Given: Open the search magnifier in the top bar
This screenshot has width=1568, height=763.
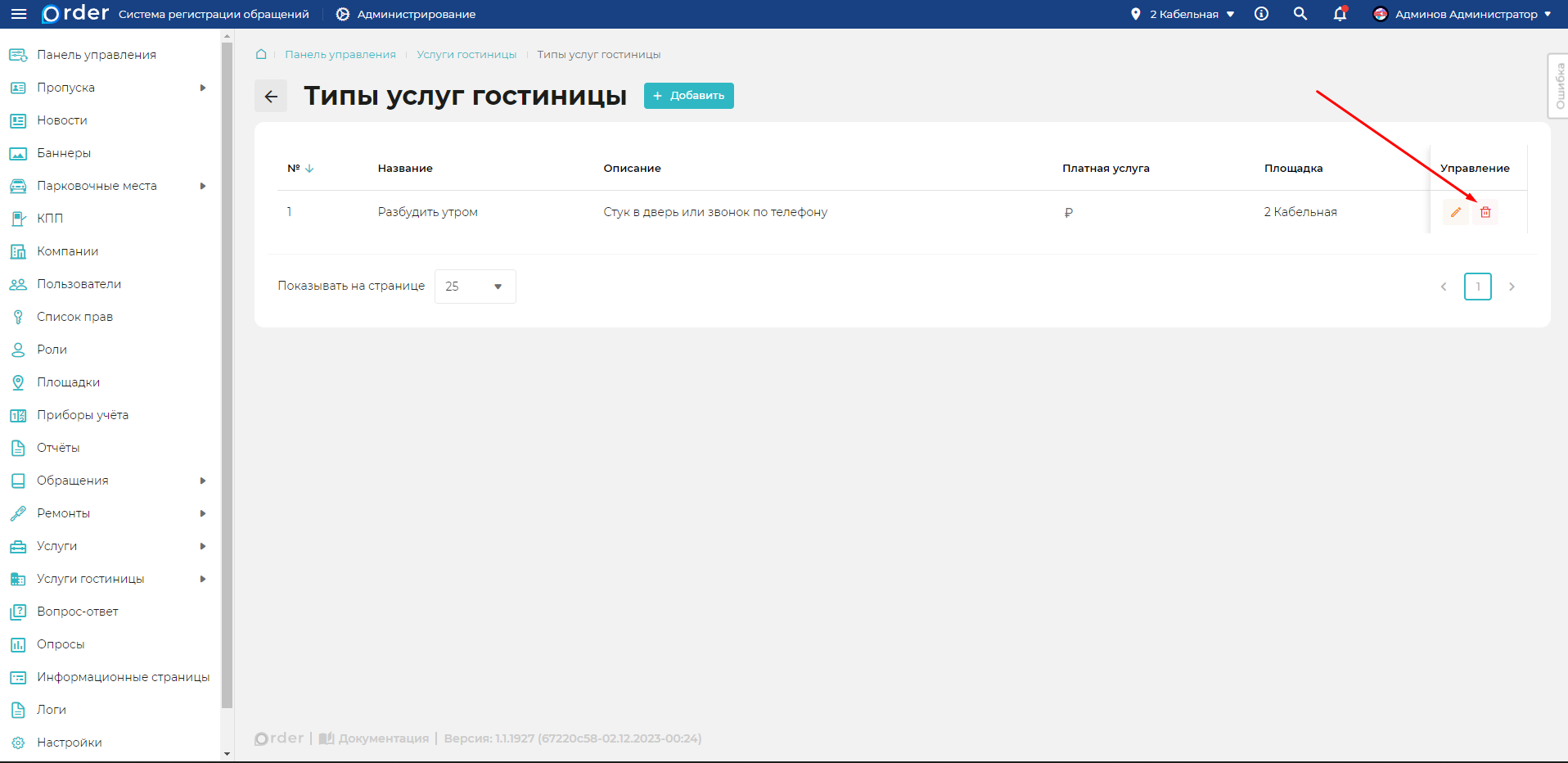Looking at the screenshot, I should [x=1300, y=14].
